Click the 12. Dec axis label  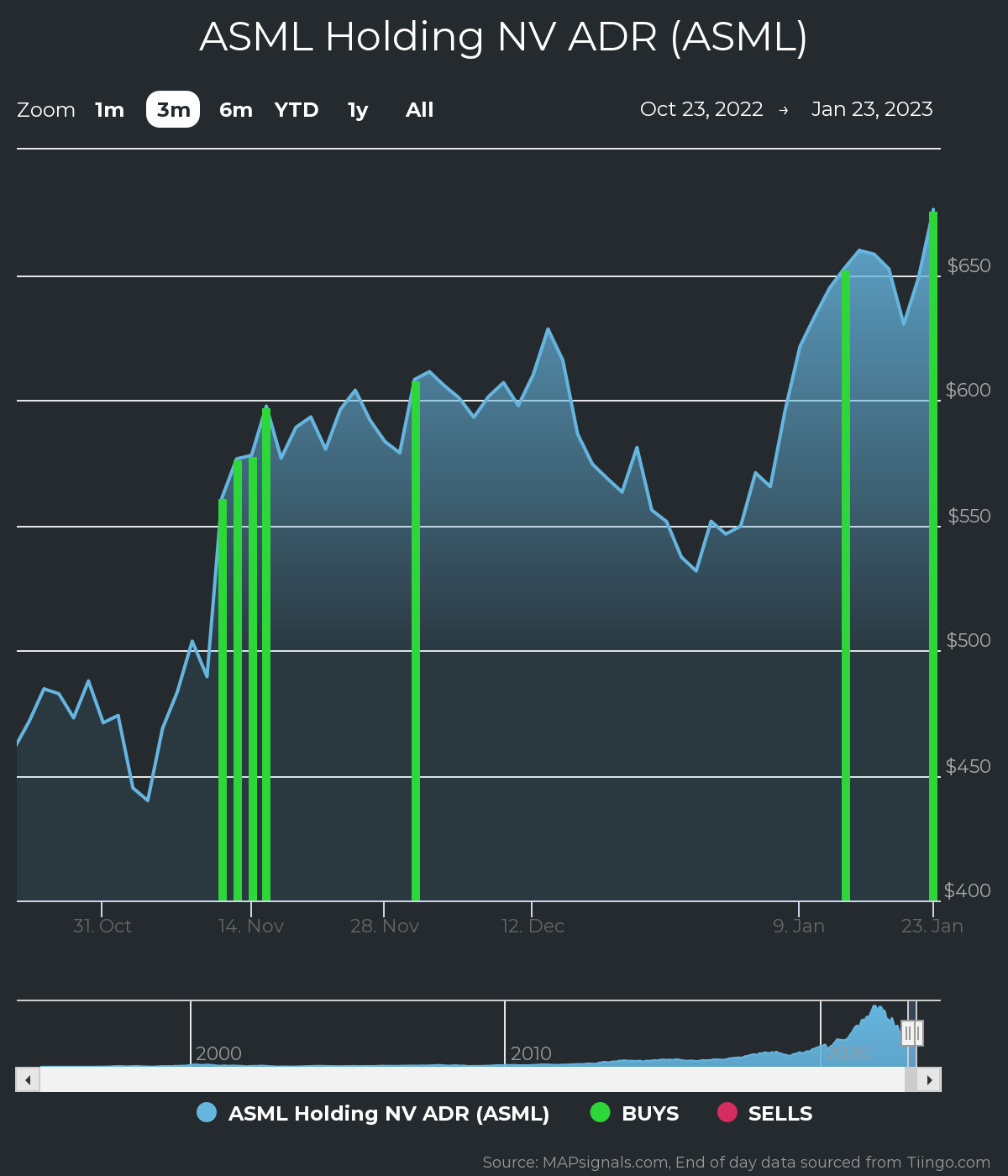533,926
